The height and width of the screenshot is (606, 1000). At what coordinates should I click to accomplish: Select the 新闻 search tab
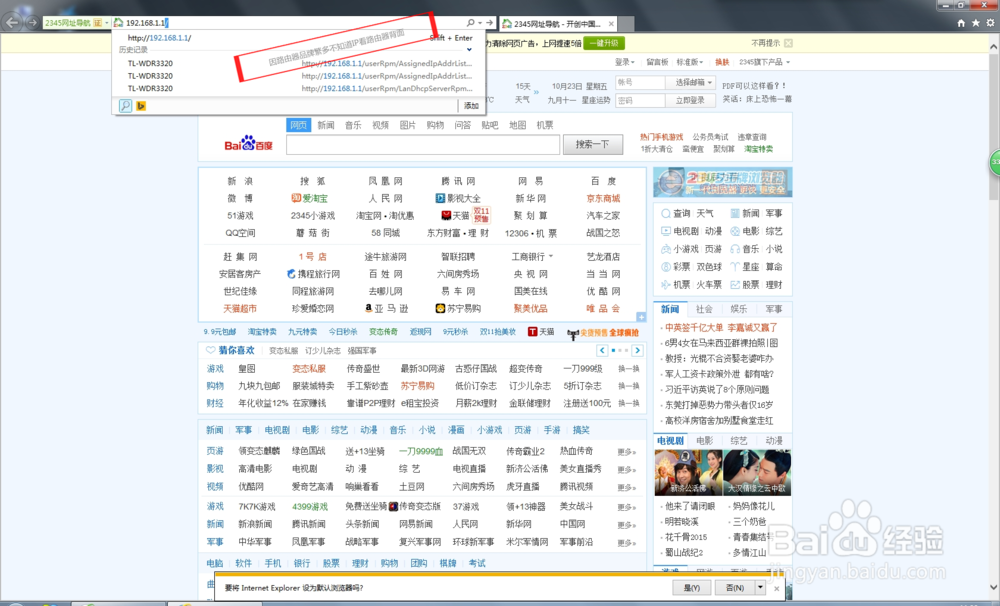coord(326,125)
